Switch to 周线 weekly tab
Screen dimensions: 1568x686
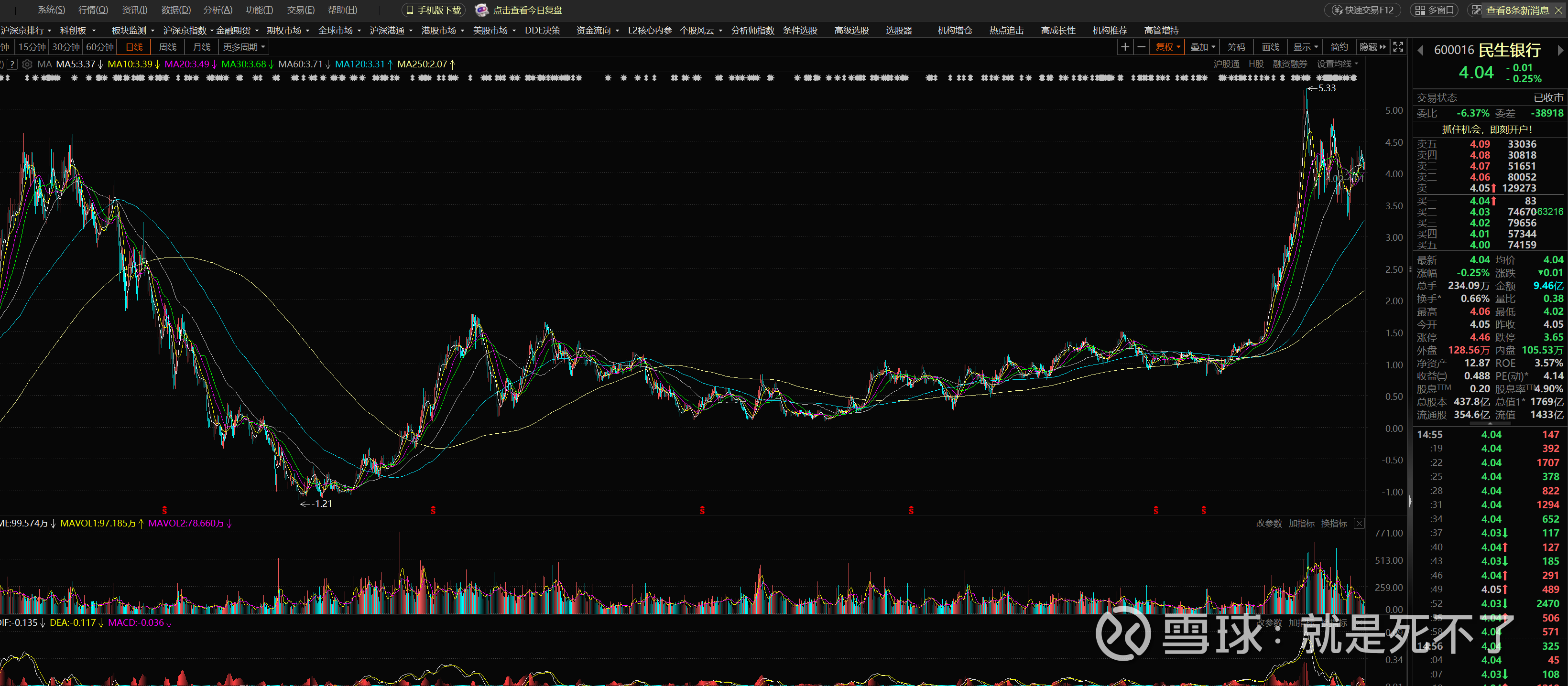click(167, 47)
